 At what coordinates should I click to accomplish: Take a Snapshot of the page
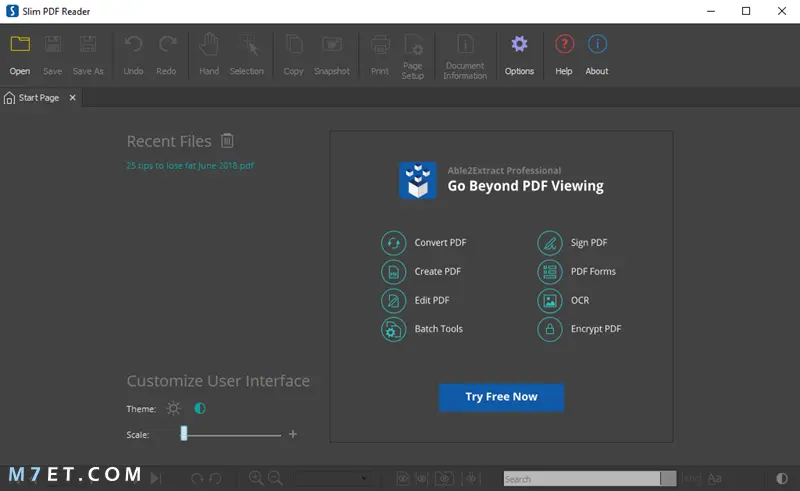332,55
